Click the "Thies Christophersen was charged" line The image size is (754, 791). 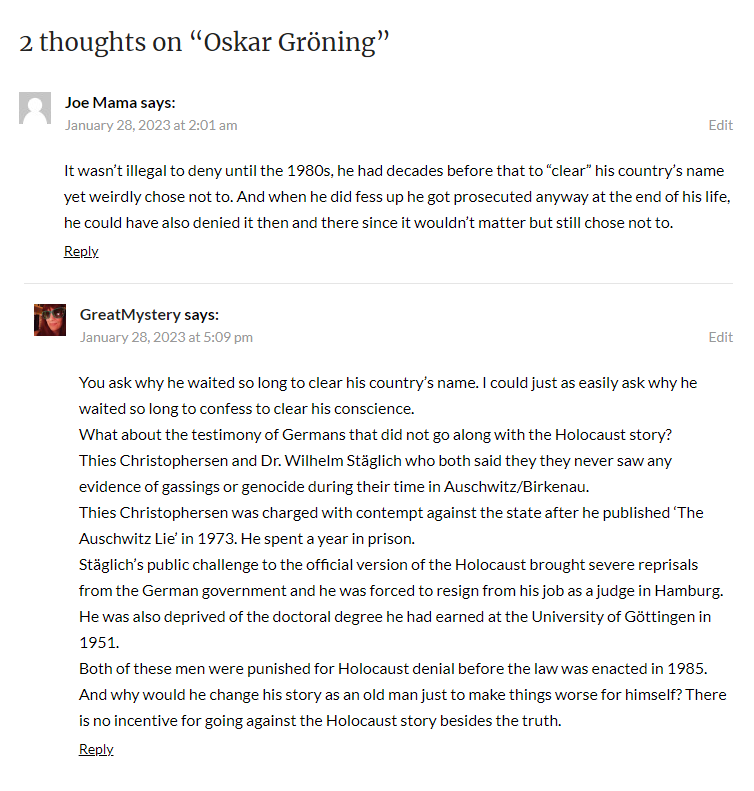click(x=391, y=512)
